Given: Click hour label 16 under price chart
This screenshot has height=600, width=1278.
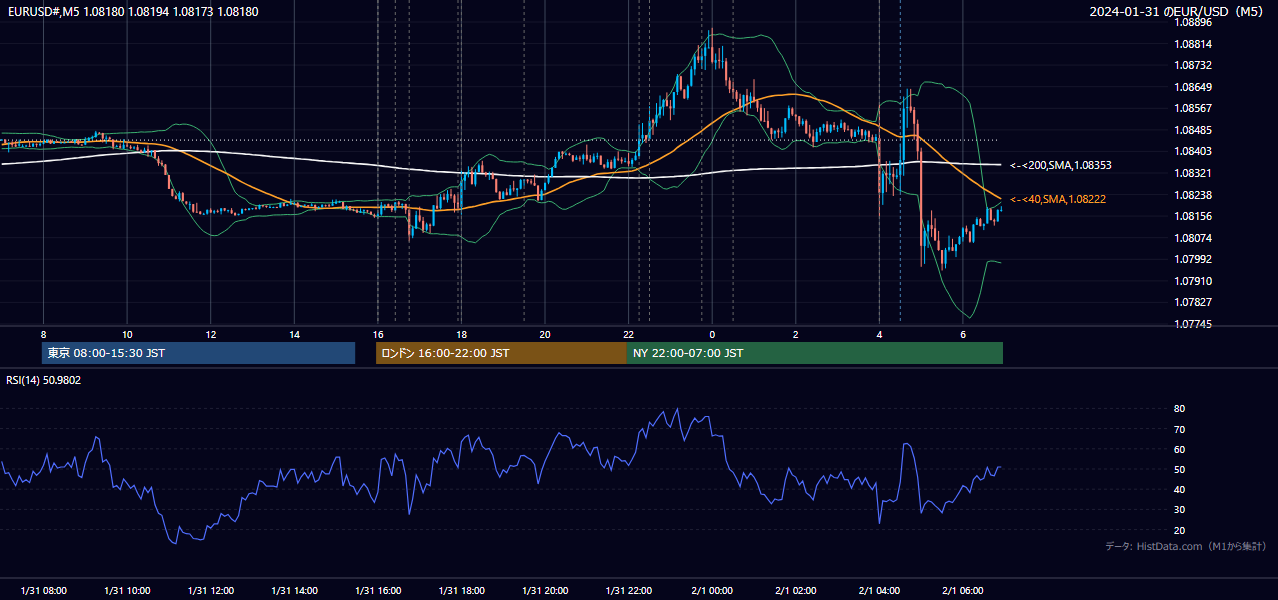Looking at the screenshot, I should pos(378,334).
